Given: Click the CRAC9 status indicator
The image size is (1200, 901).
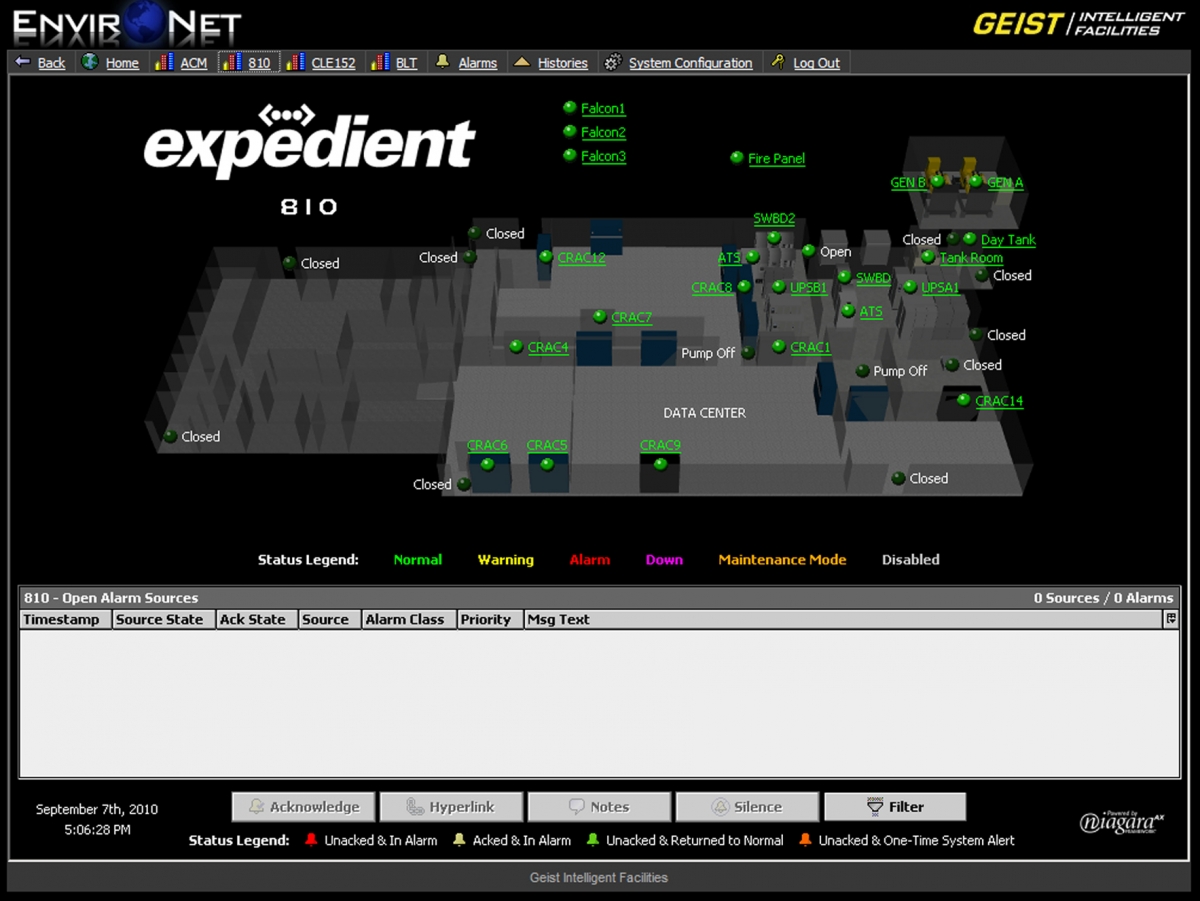Looking at the screenshot, I should click(659, 462).
